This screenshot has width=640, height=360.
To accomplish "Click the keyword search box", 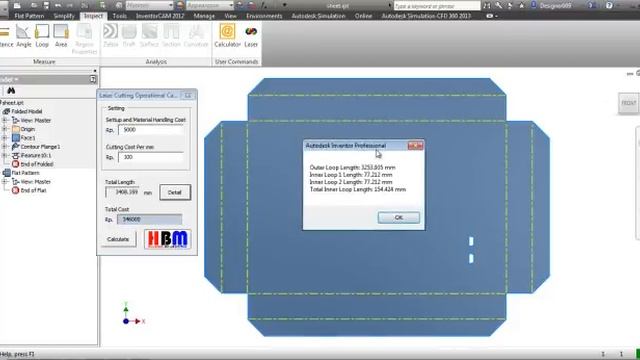I will pos(437,6).
